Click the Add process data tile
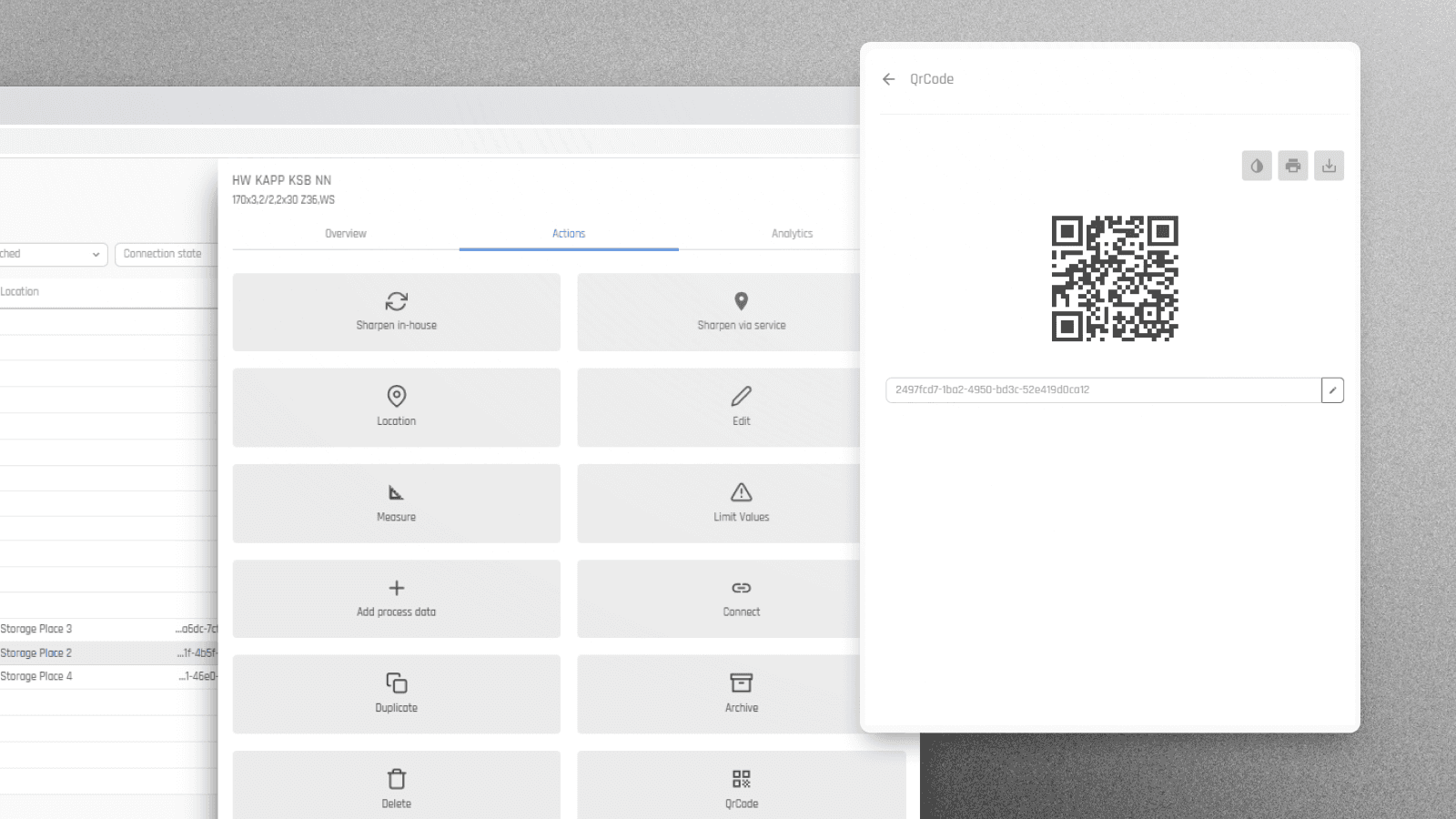The image size is (1456, 819). pyautogui.click(x=397, y=599)
